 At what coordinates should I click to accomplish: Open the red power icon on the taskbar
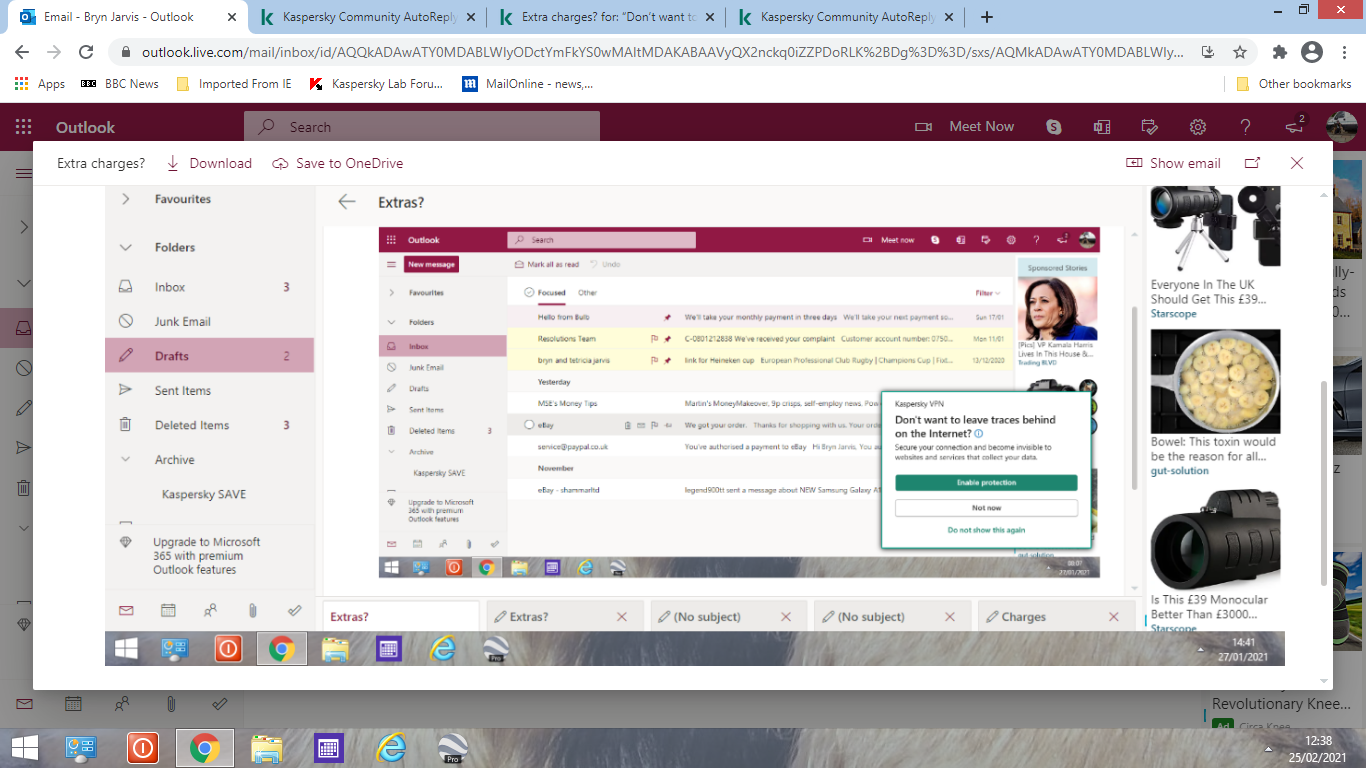(143, 748)
